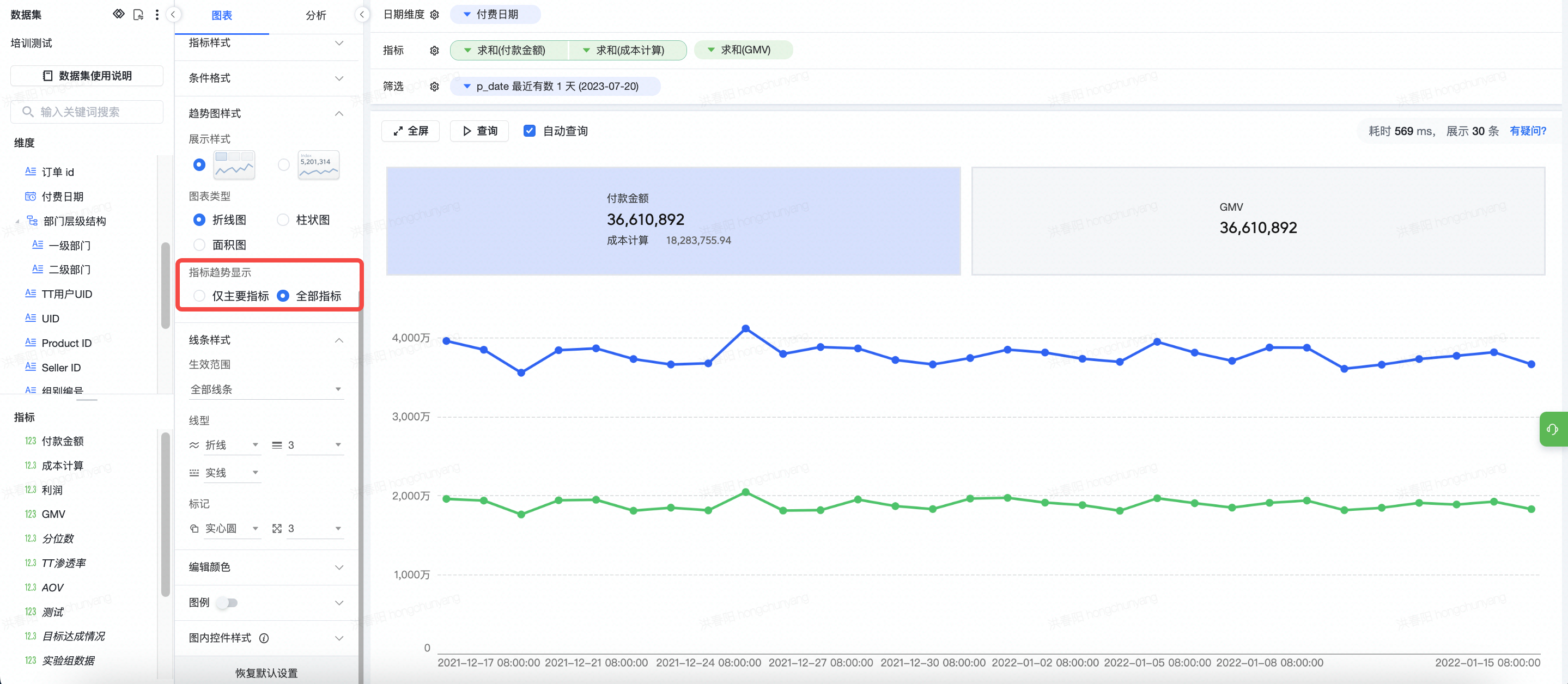Click the keyword search input field
The height and width of the screenshot is (684, 1568).
[87, 112]
